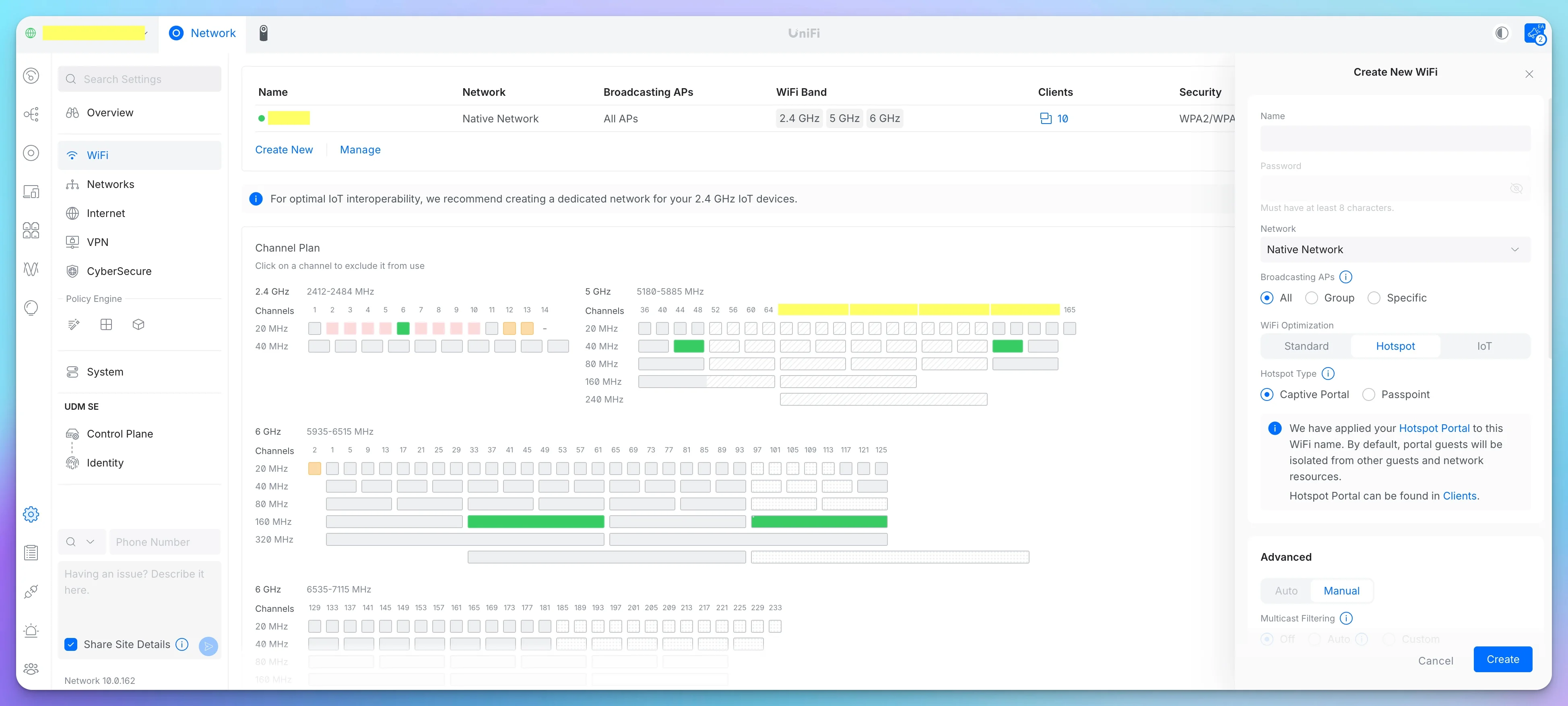Image resolution: width=1568 pixels, height=706 pixels.
Task: Open the Hotspot Portal link
Action: 1434,428
